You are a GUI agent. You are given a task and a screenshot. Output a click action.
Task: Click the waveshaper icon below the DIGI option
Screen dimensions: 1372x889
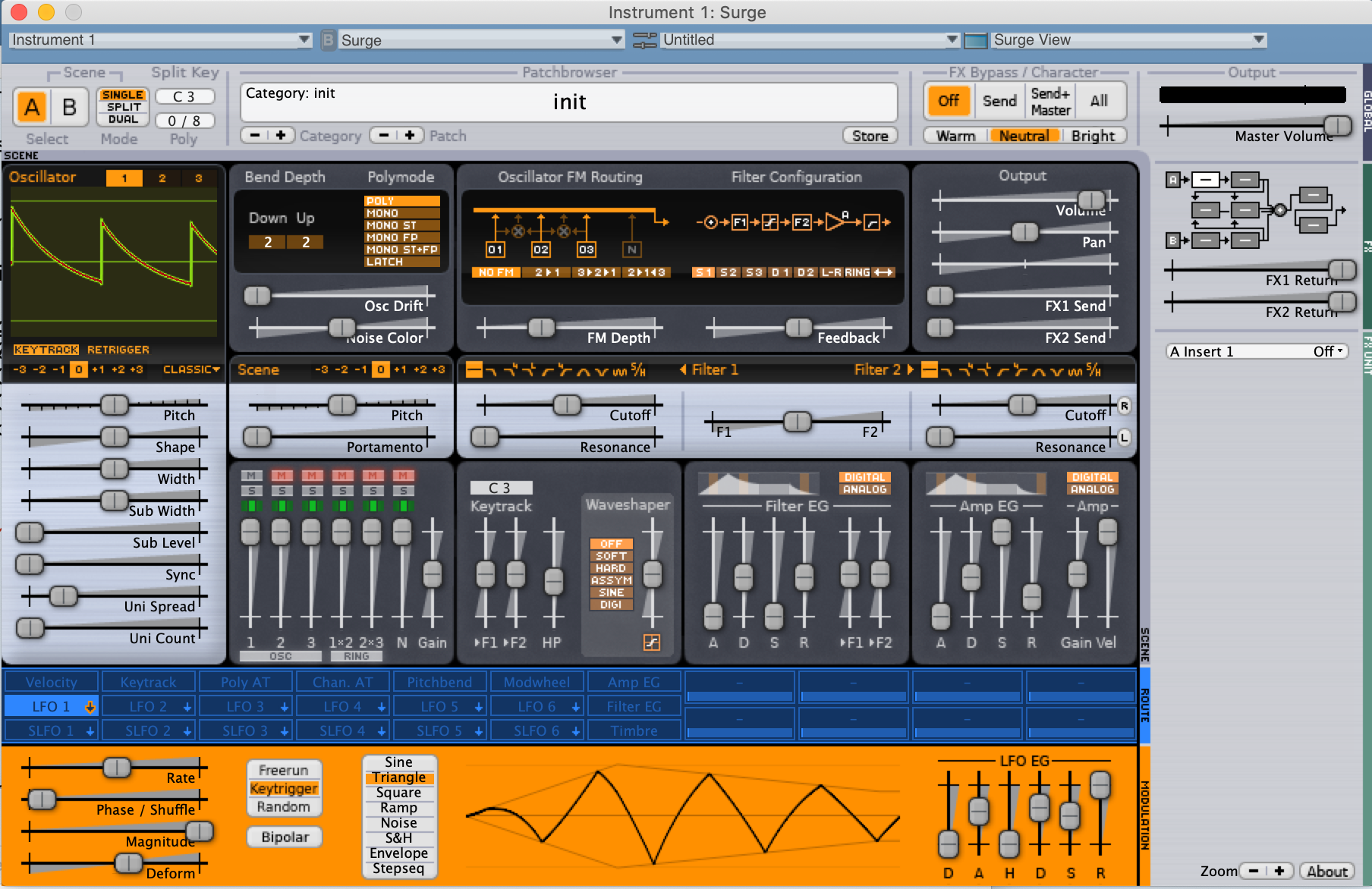click(x=652, y=642)
